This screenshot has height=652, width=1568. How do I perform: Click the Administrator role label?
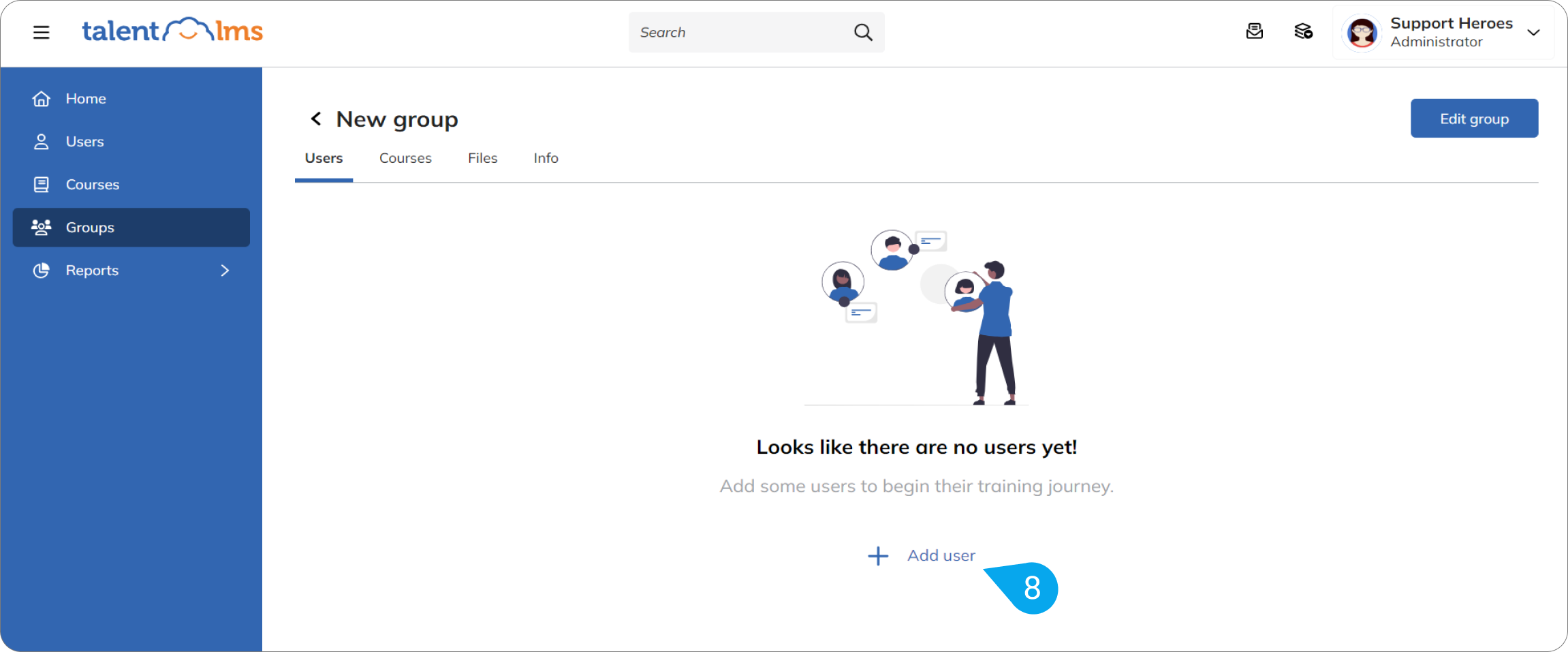click(x=1436, y=42)
